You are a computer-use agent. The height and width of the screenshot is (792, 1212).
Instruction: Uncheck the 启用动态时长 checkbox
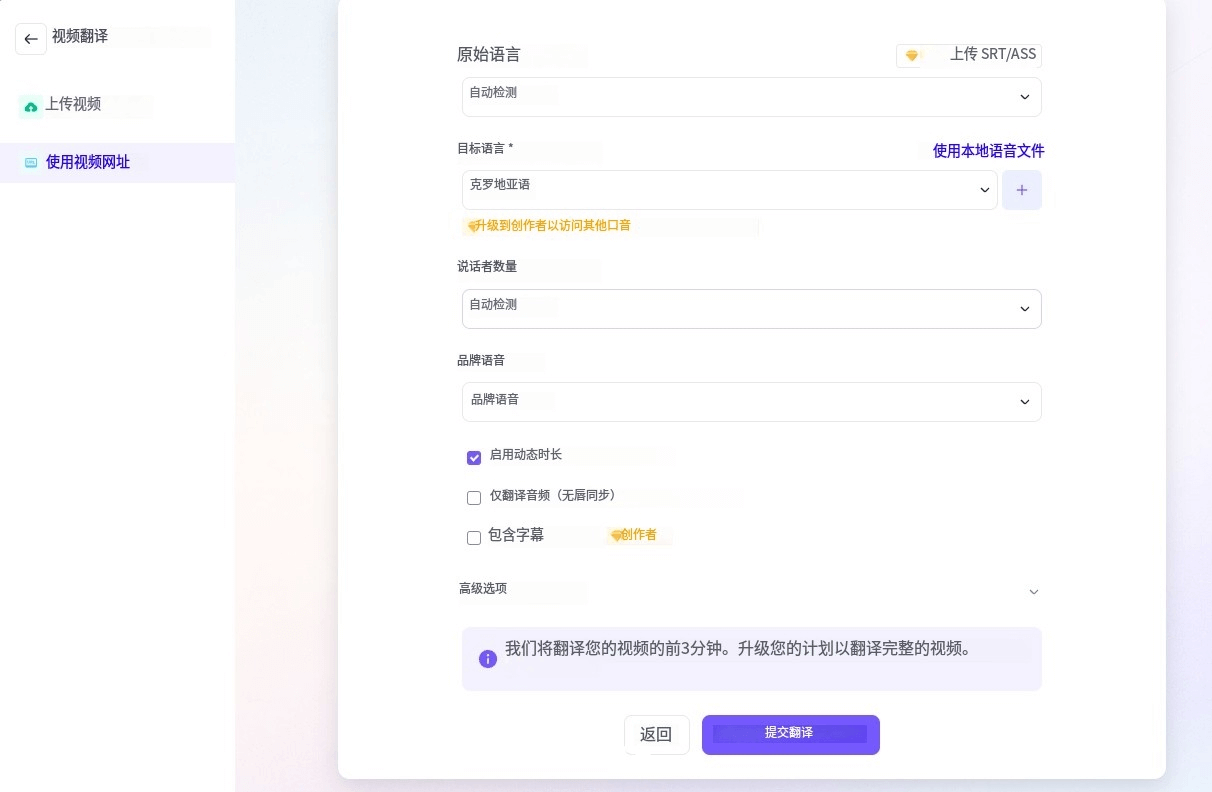pos(474,458)
